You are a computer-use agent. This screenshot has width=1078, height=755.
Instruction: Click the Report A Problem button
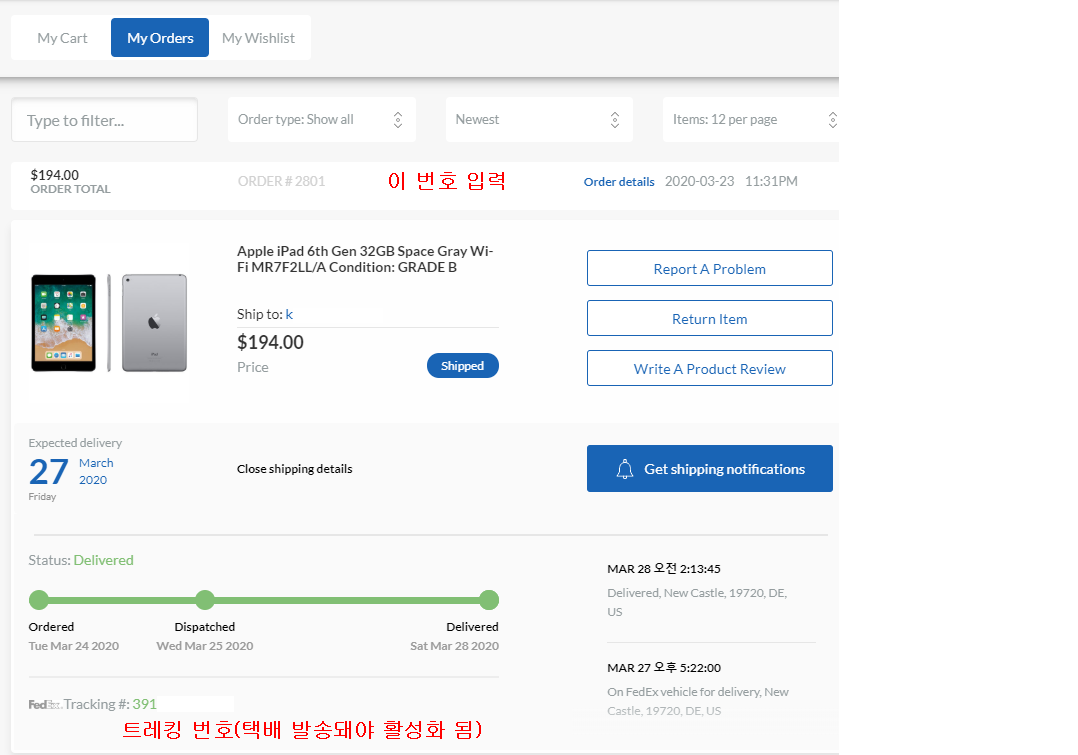(x=710, y=268)
